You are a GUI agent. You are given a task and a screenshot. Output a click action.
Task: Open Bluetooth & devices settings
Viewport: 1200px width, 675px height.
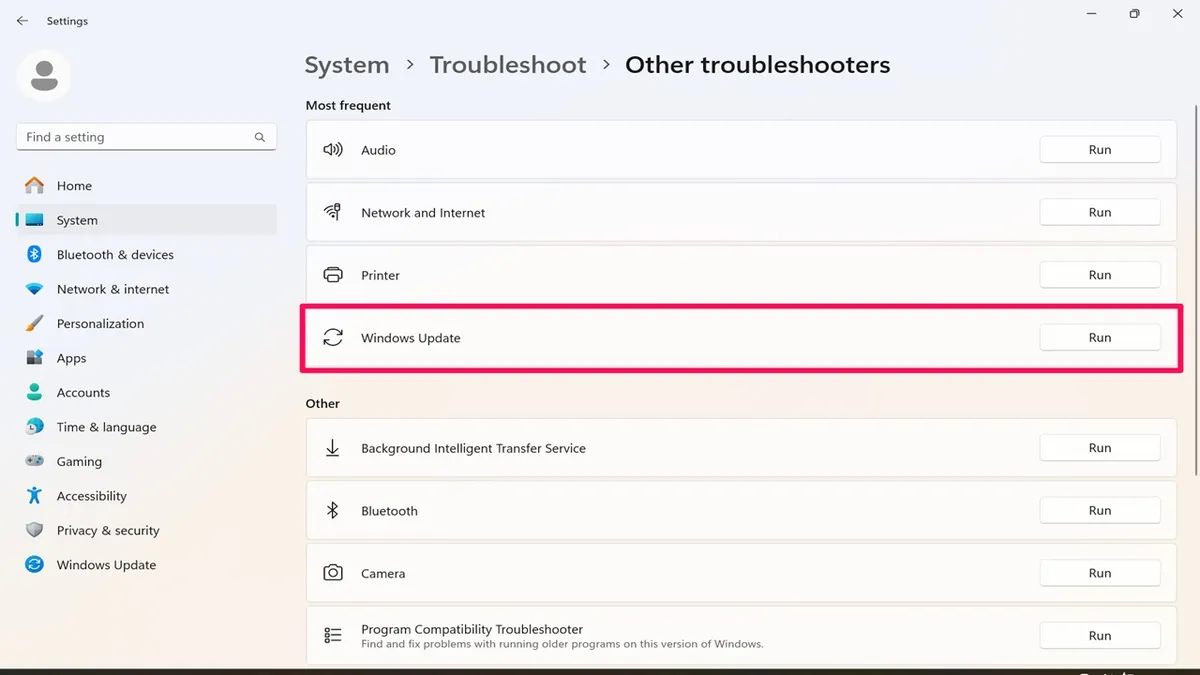point(147,254)
